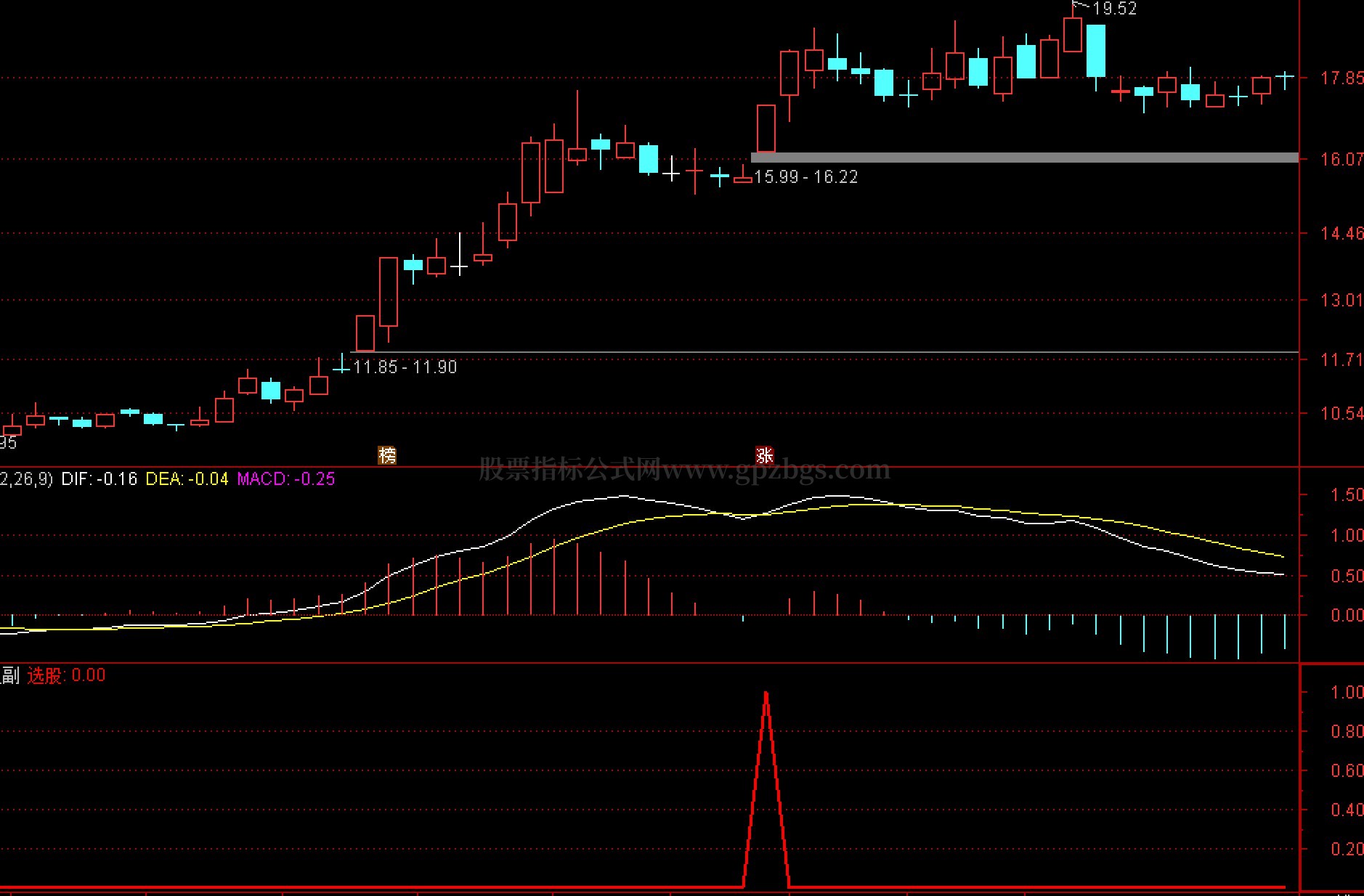1364x896 pixels.
Task: Click the 17.85 price axis label
Action: [x=1341, y=78]
